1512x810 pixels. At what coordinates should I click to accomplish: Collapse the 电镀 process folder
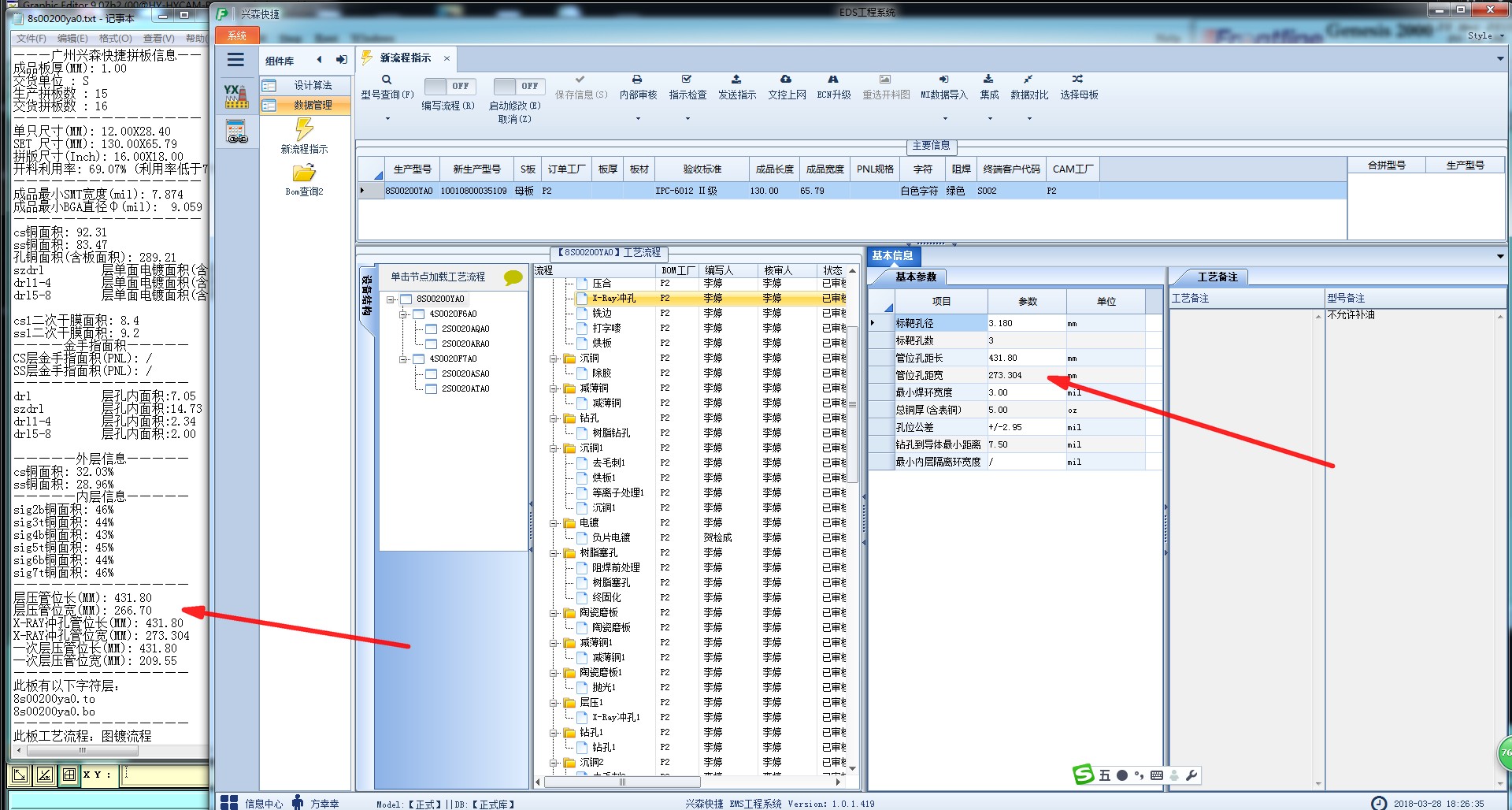pyautogui.click(x=554, y=523)
